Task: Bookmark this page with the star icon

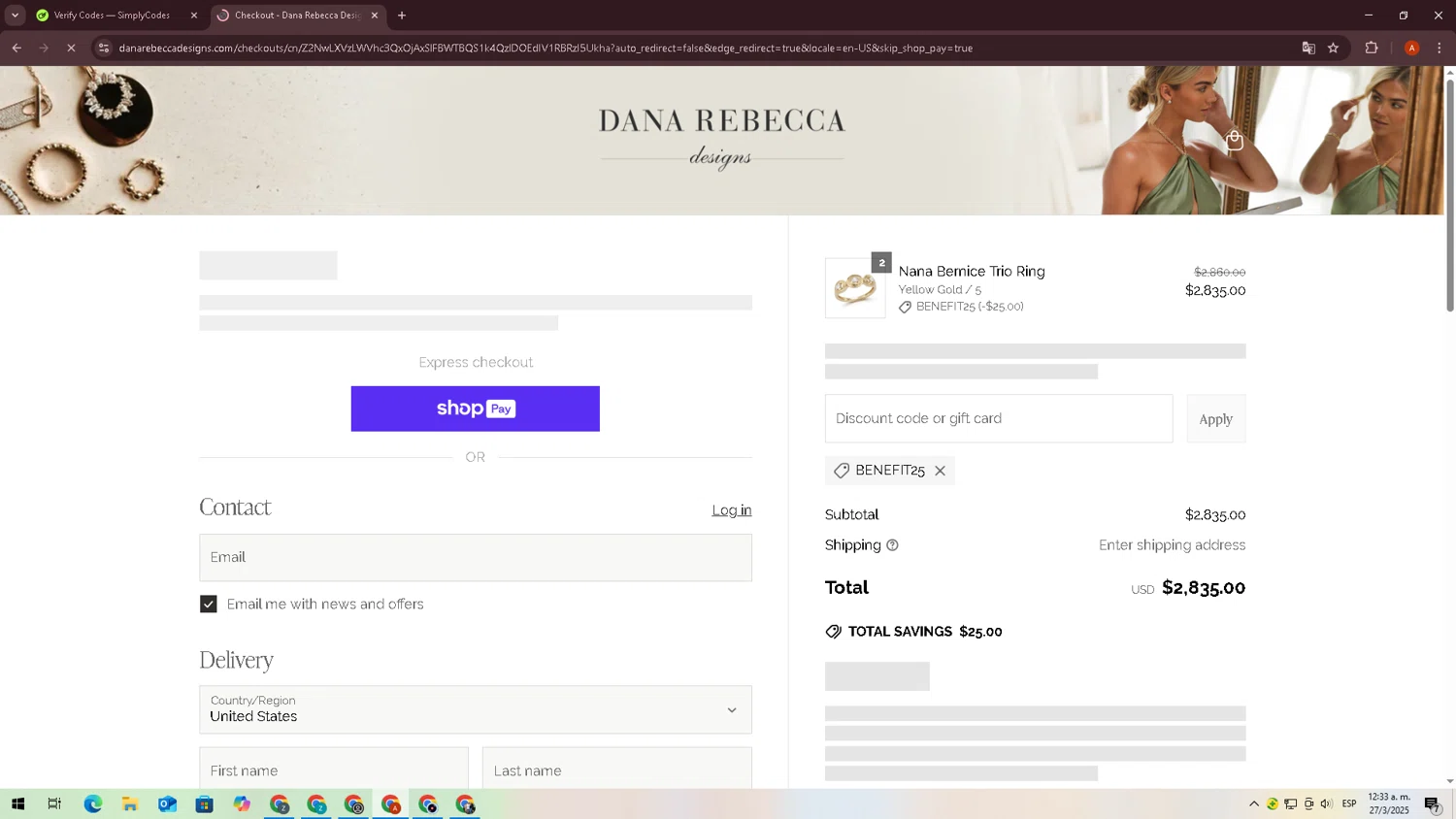Action: 1334,48
